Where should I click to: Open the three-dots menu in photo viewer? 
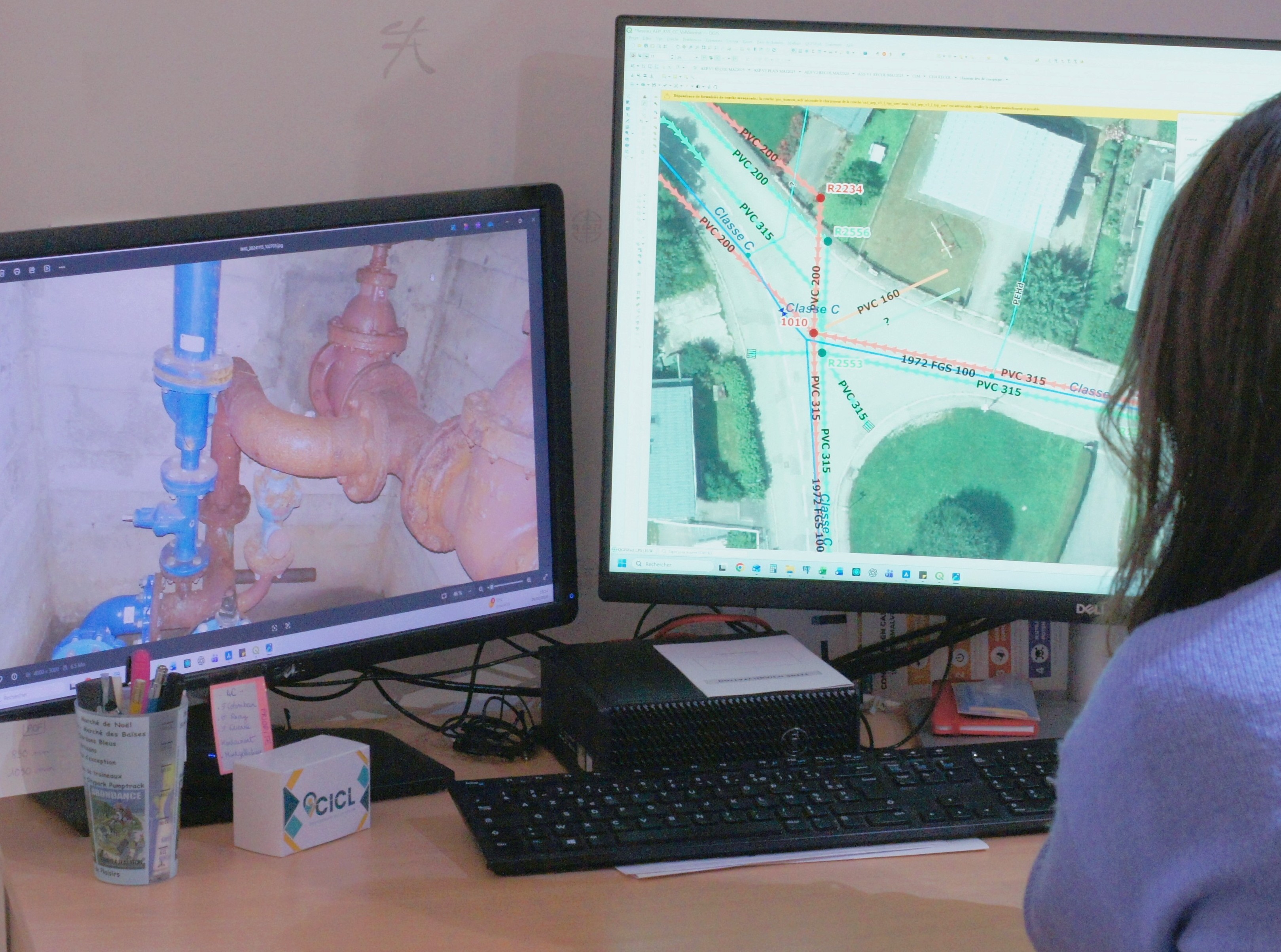click(x=62, y=267)
